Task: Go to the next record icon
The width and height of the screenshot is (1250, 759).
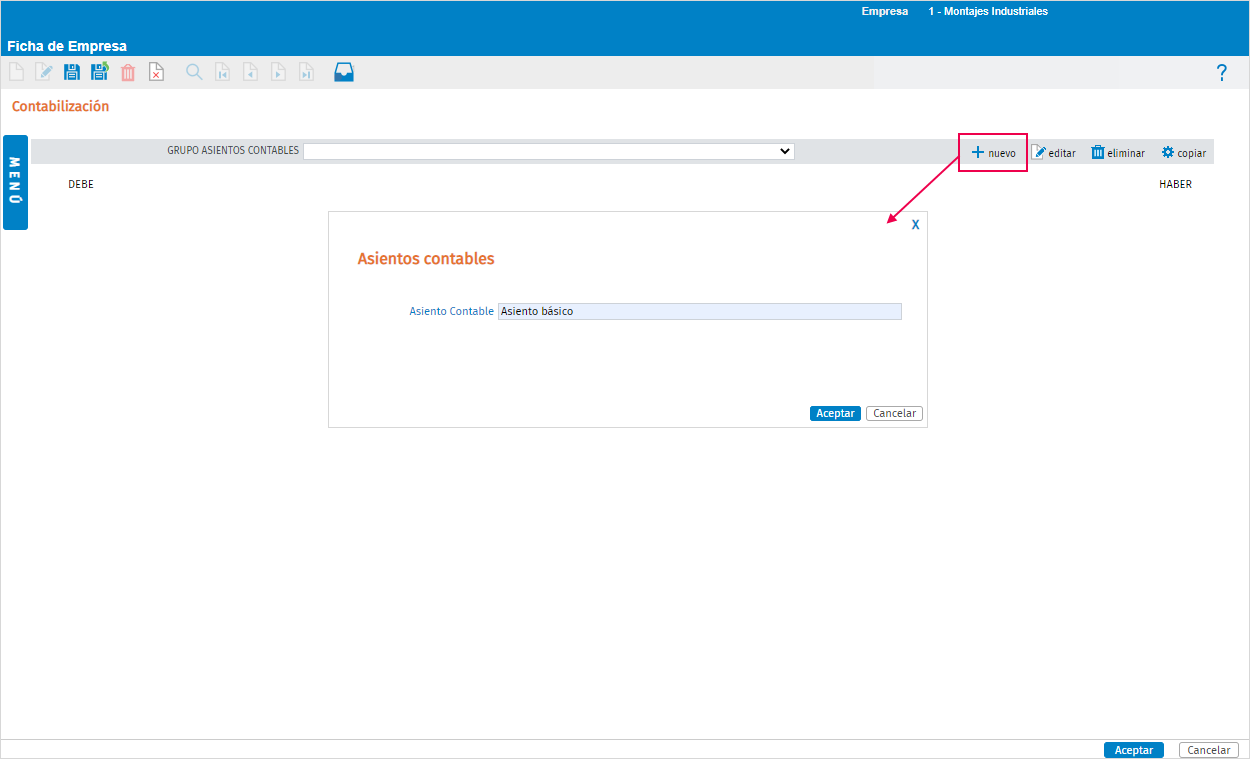Action: [279, 72]
